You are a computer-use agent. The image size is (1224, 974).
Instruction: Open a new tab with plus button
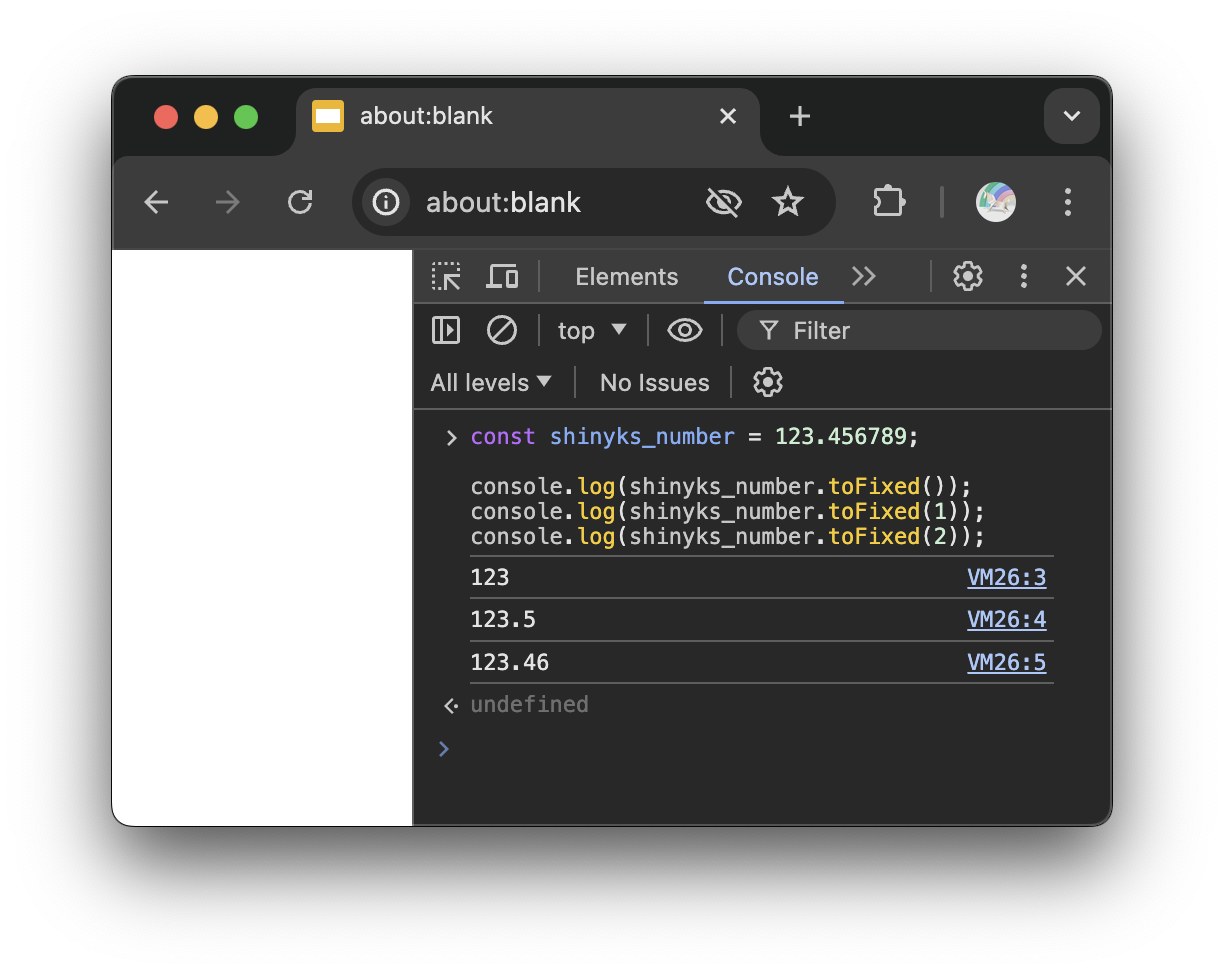(x=799, y=117)
